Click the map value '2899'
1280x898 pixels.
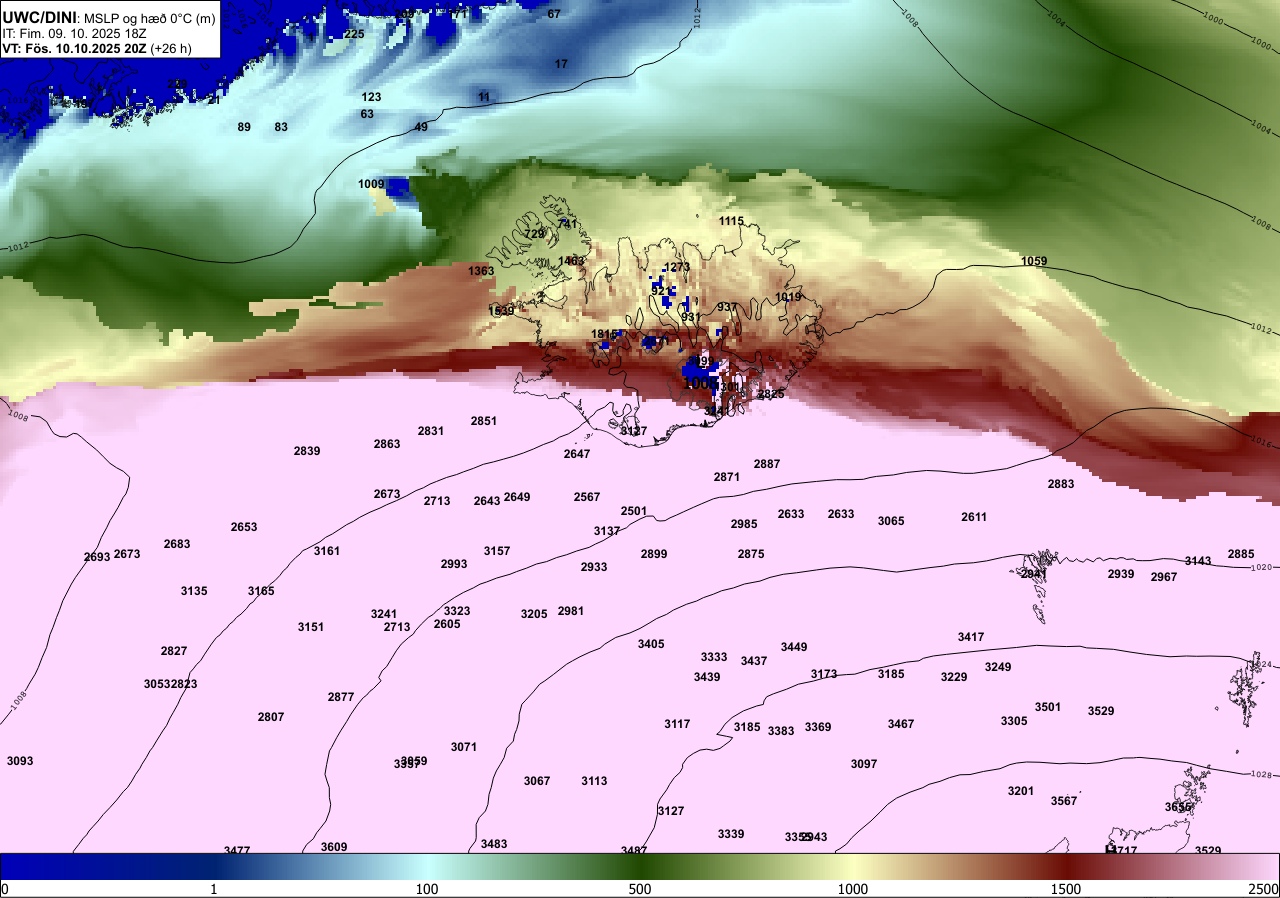pyautogui.click(x=654, y=554)
